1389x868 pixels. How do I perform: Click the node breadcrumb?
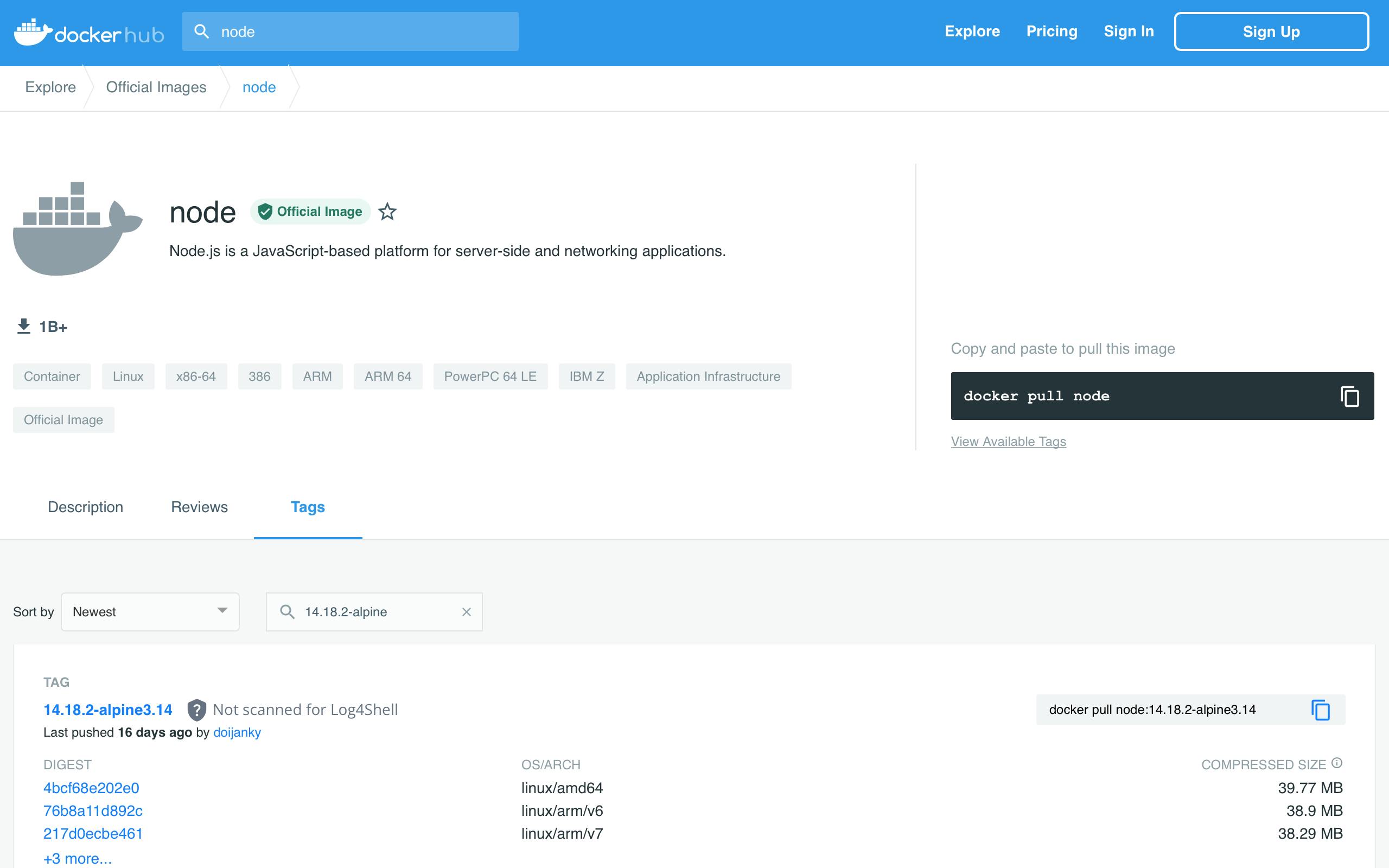pos(259,87)
